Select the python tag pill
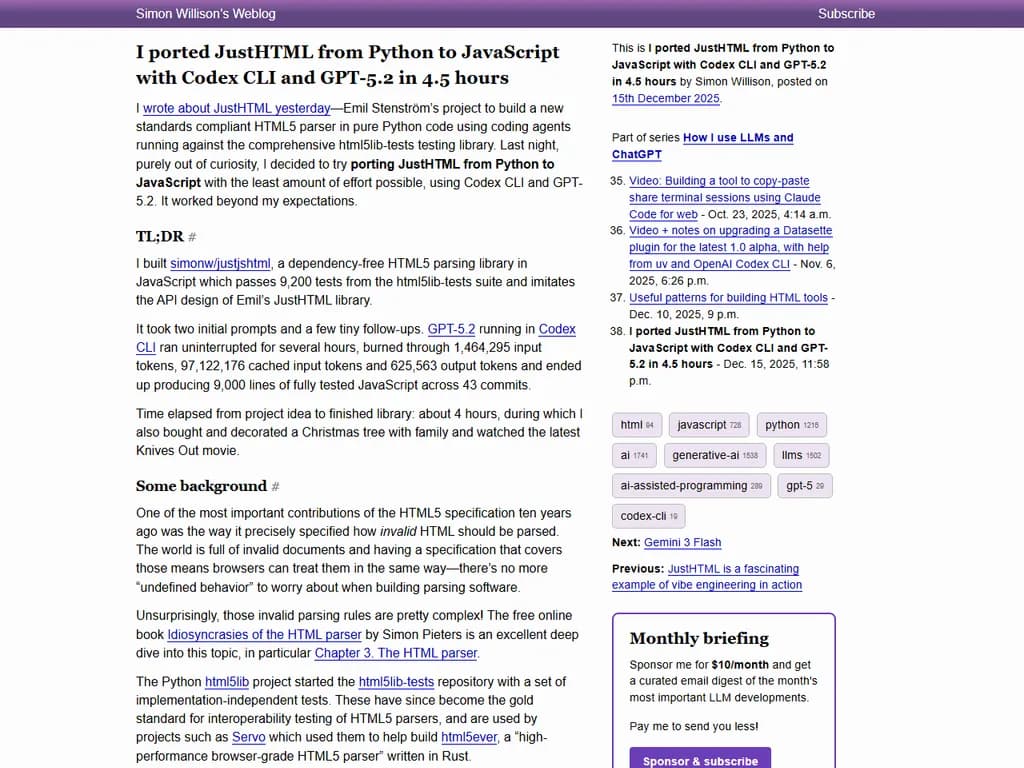 pos(792,424)
